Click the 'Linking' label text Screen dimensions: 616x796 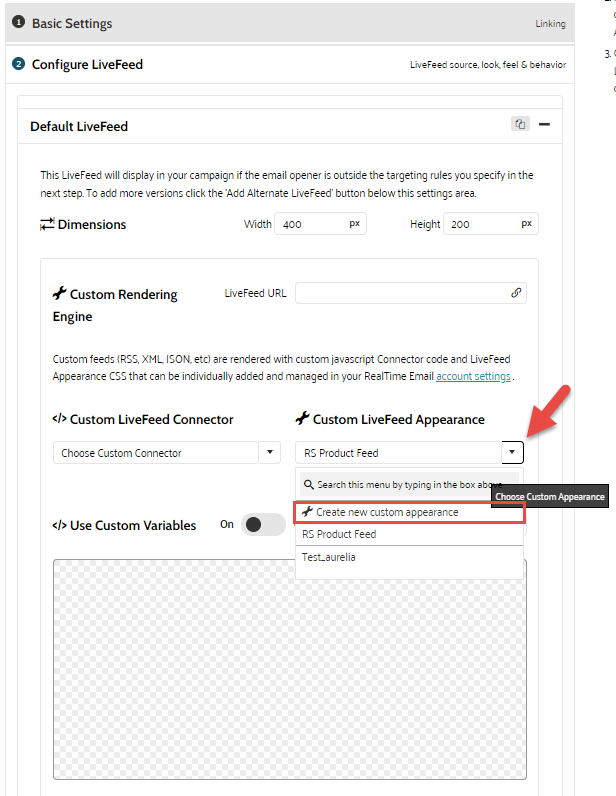point(550,24)
